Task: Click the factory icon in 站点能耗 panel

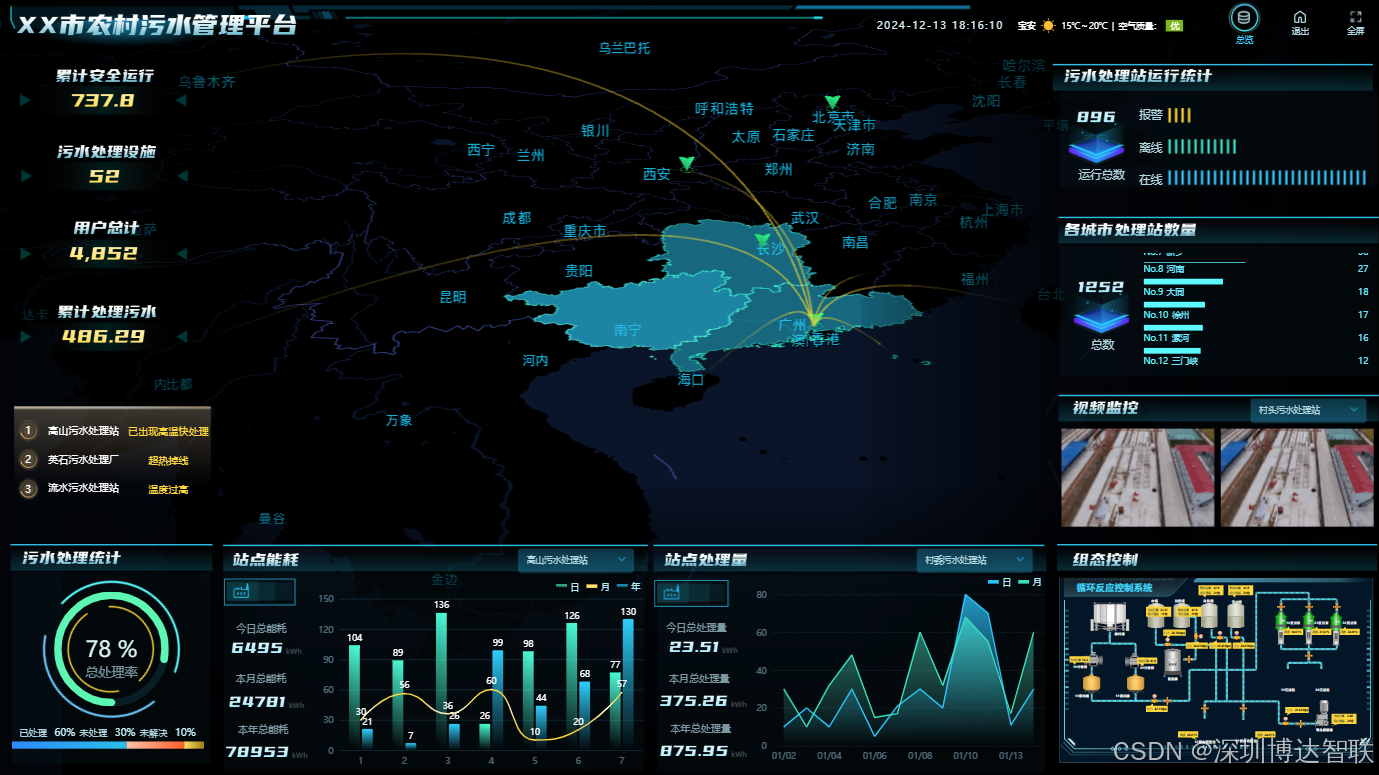Action: 241,592
